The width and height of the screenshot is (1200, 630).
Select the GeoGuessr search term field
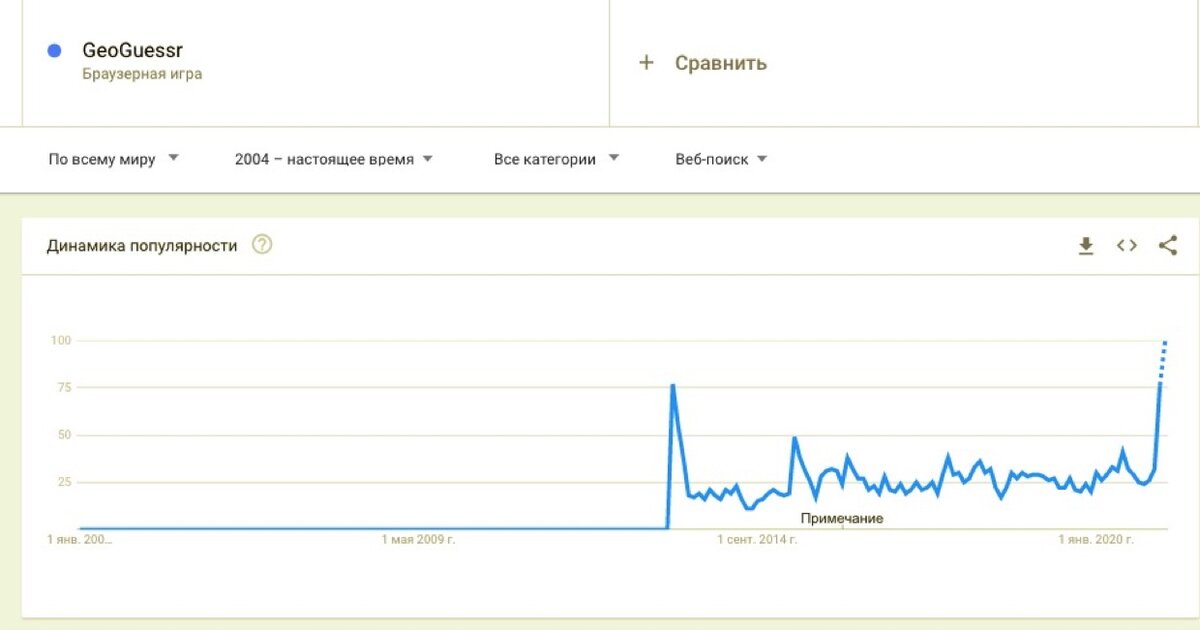[316, 62]
